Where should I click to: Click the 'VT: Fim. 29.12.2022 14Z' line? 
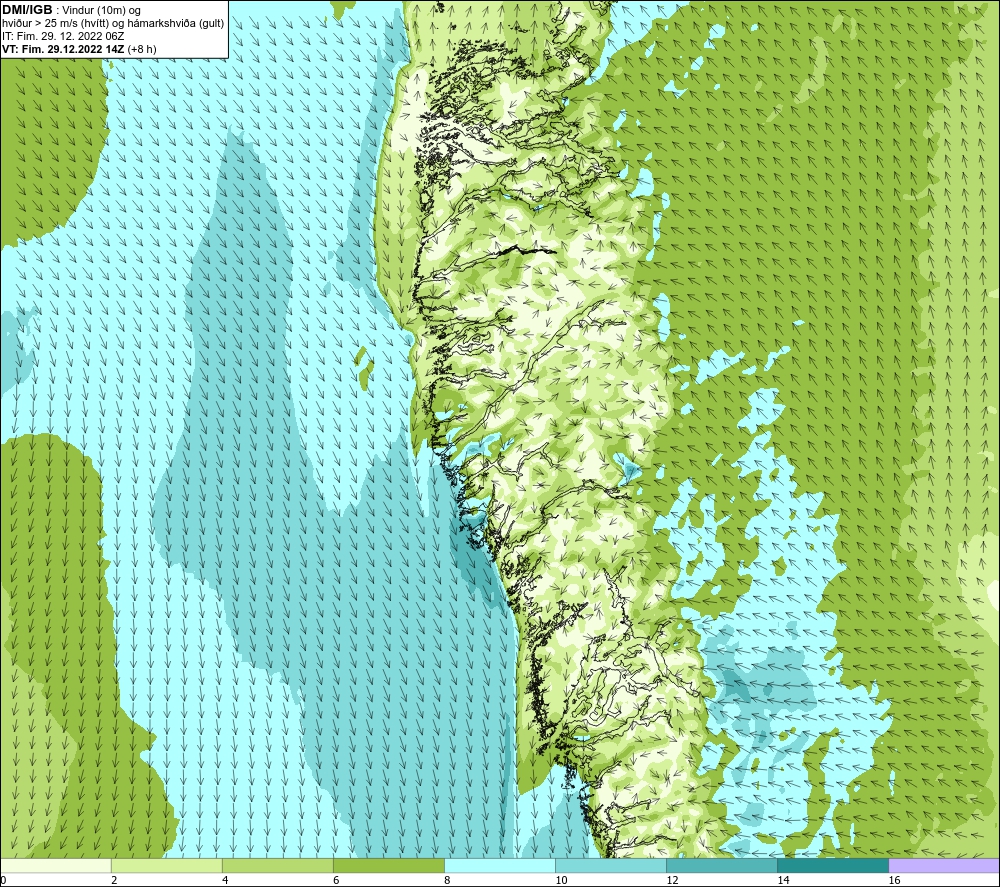click(63, 49)
